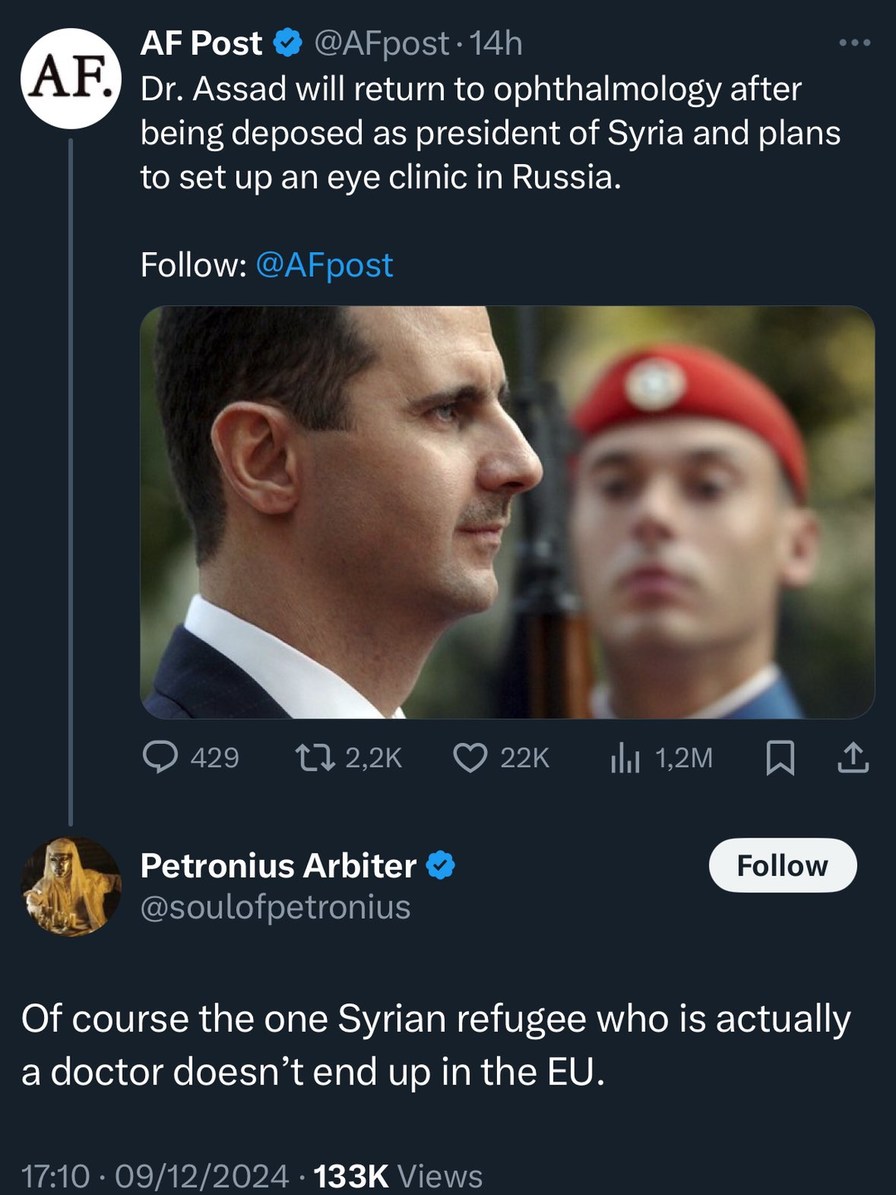Open view analytics bar chart icon

click(625, 758)
